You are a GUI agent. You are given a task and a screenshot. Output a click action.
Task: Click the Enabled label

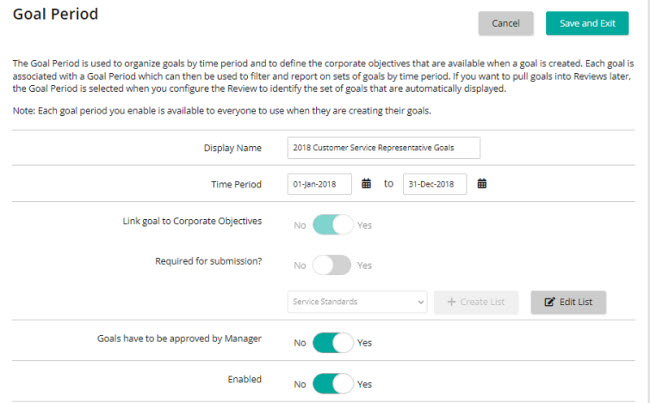click(245, 379)
